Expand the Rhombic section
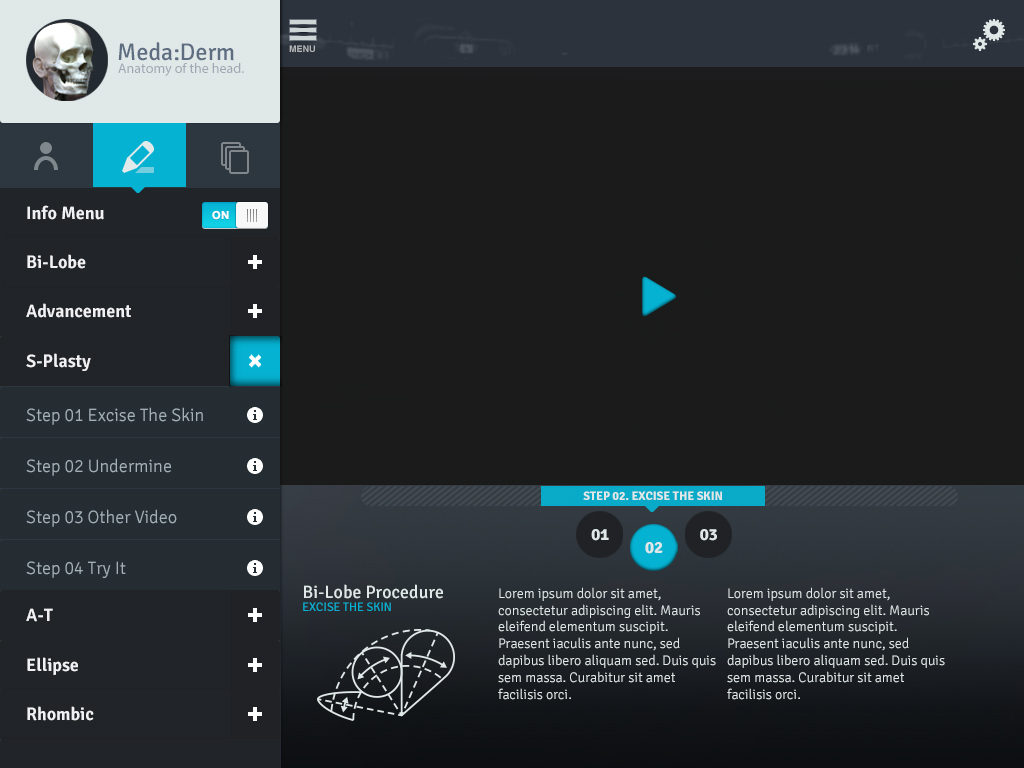 pyautogui.click(x=254, y=714)
